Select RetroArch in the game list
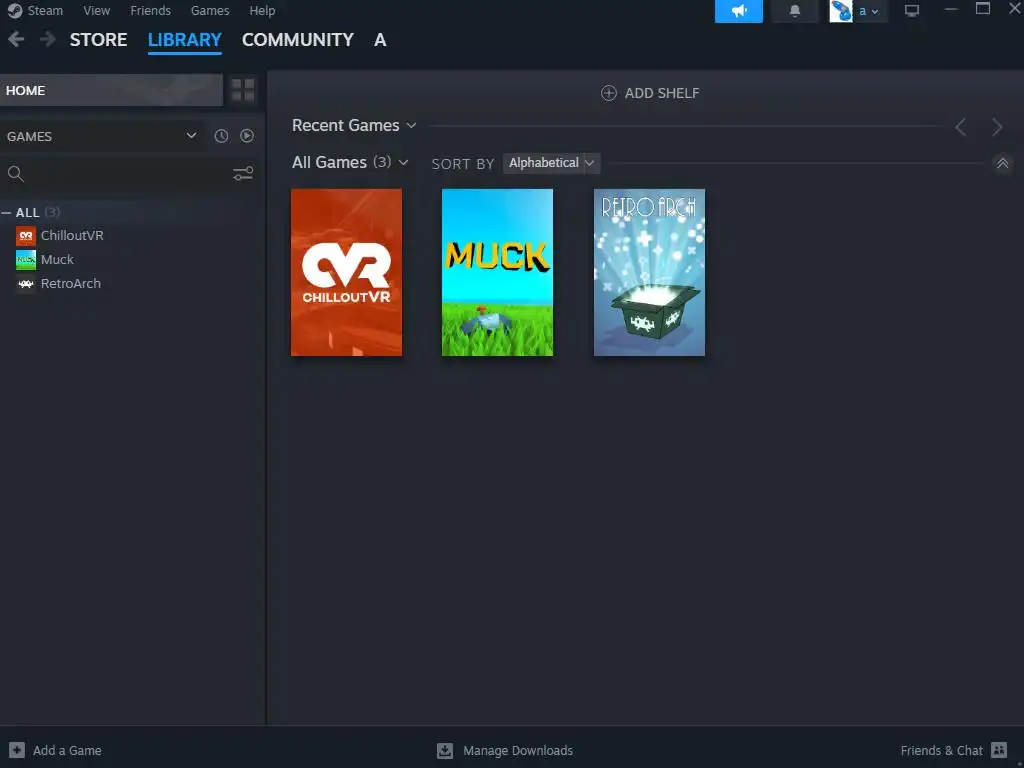This screenshot has height=768, width=1024. (x=71, y=284)
